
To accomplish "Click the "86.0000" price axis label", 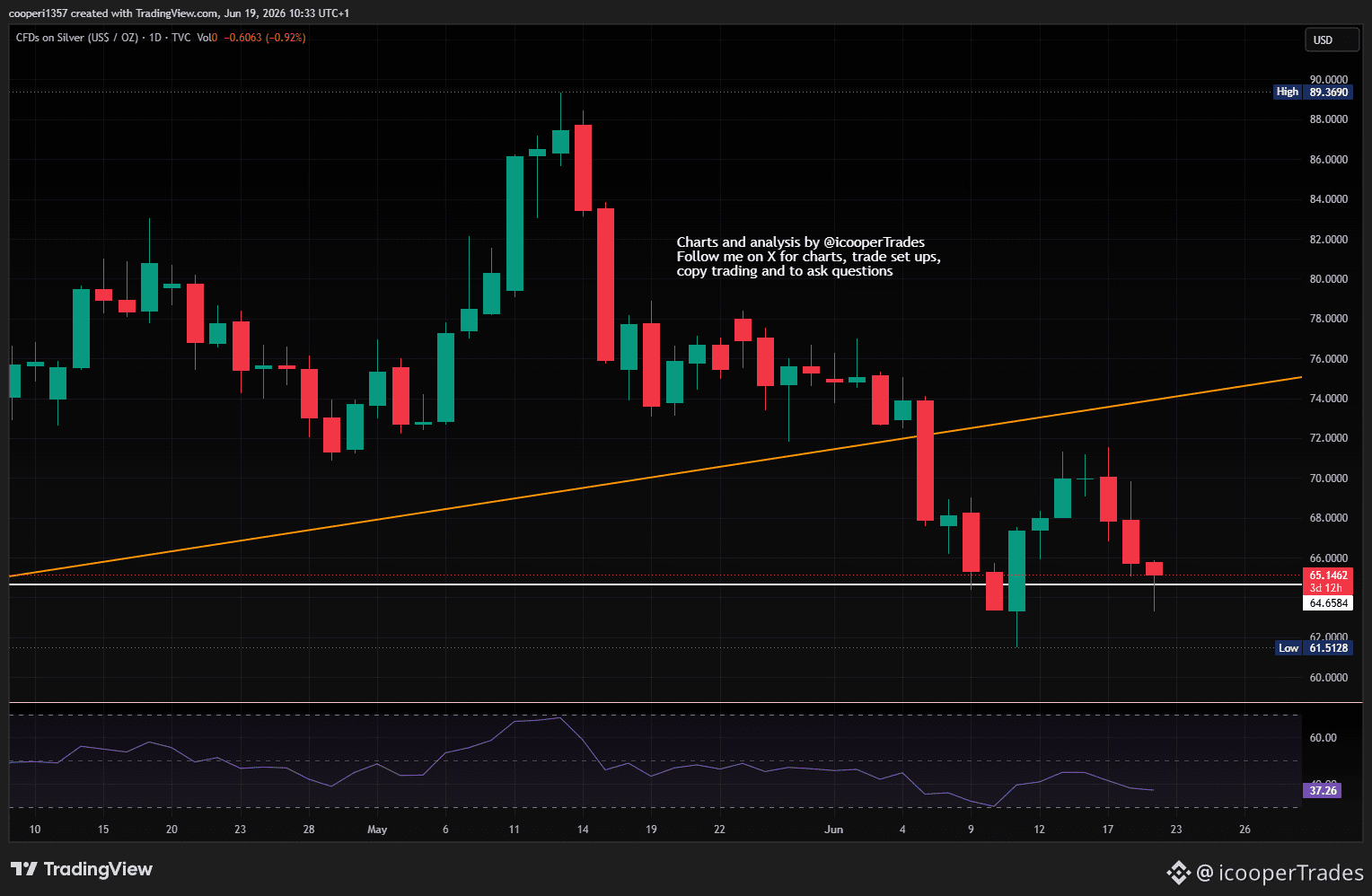I will [1329, 160].
